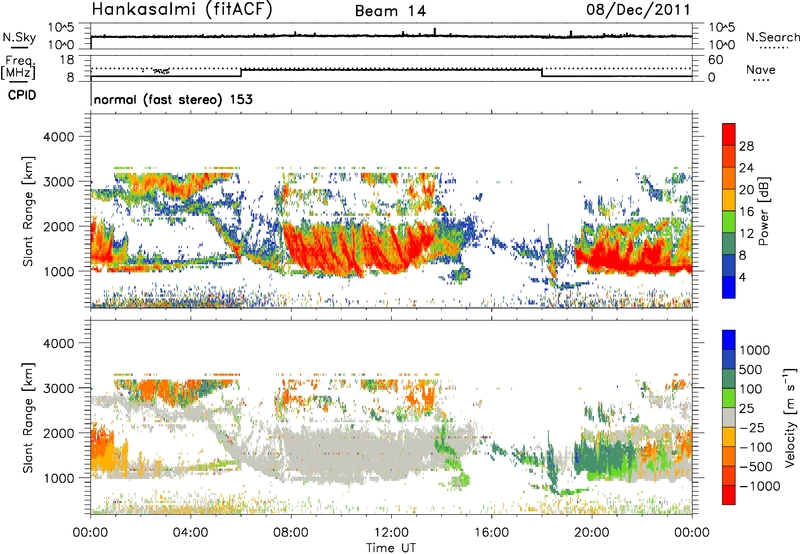Pick the yellow-orange -25 to -100 velocity swatch
Image resolution: width=800 pixels, height=554 pixels.
(x=729, y=437)
